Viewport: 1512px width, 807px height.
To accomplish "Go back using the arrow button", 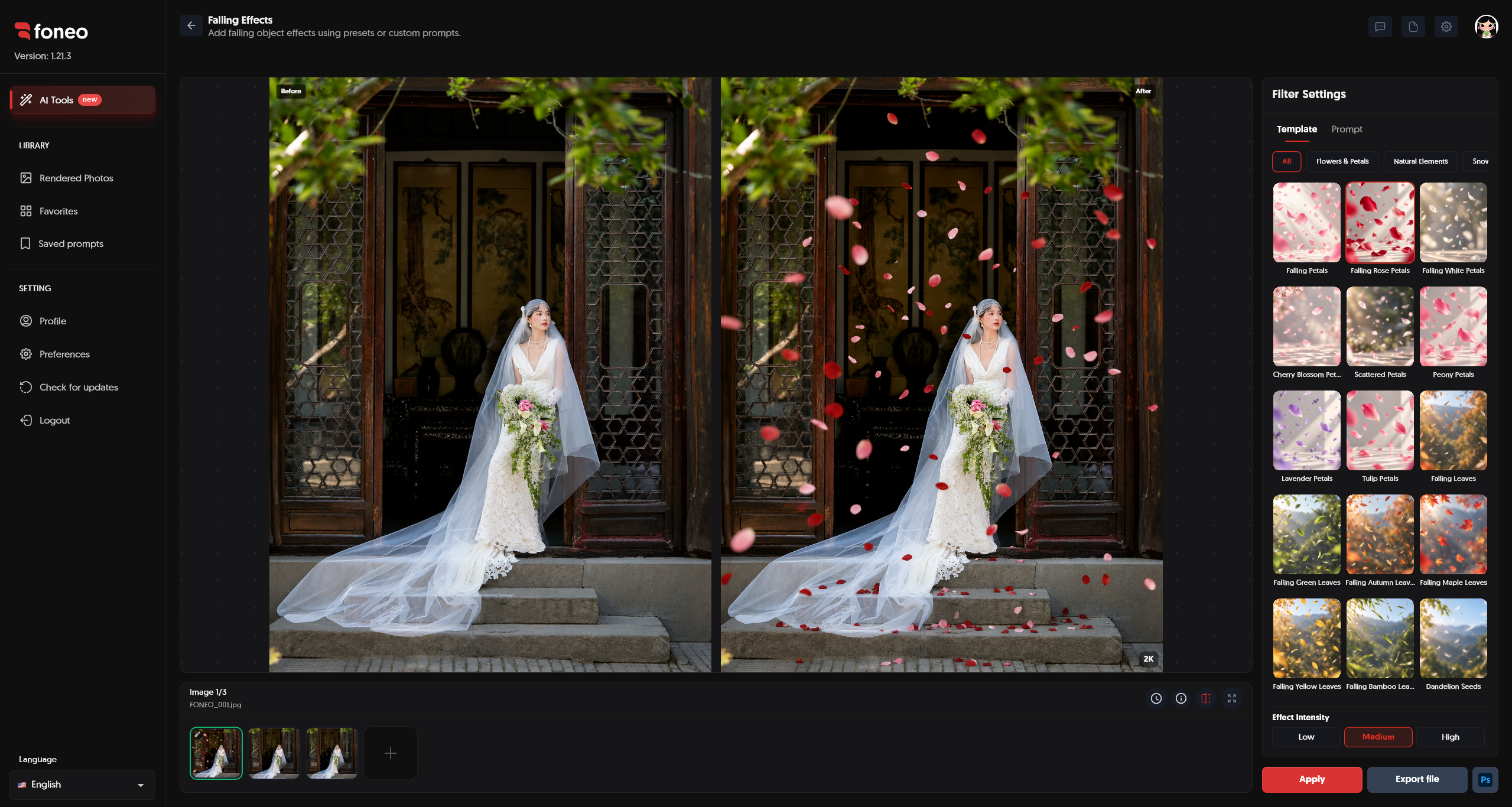I will (191, 25).
